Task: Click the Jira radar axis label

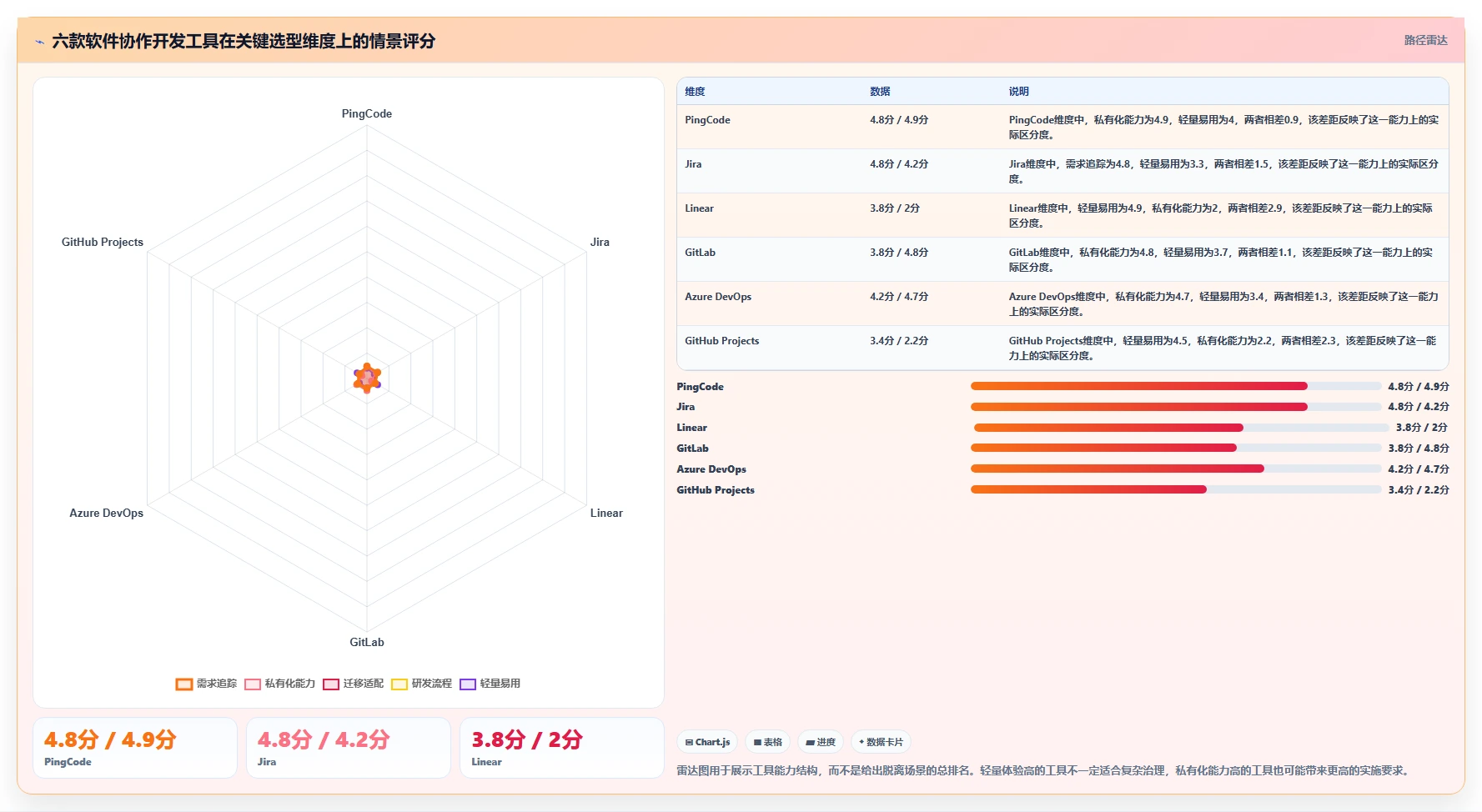Action: (600, 242)
